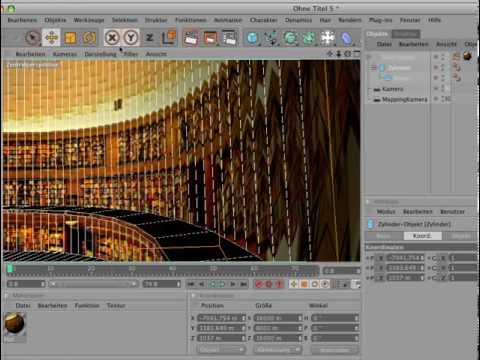480x360 pixels.
Task: Open the Funktionen main menu
Action: (191, 20)
